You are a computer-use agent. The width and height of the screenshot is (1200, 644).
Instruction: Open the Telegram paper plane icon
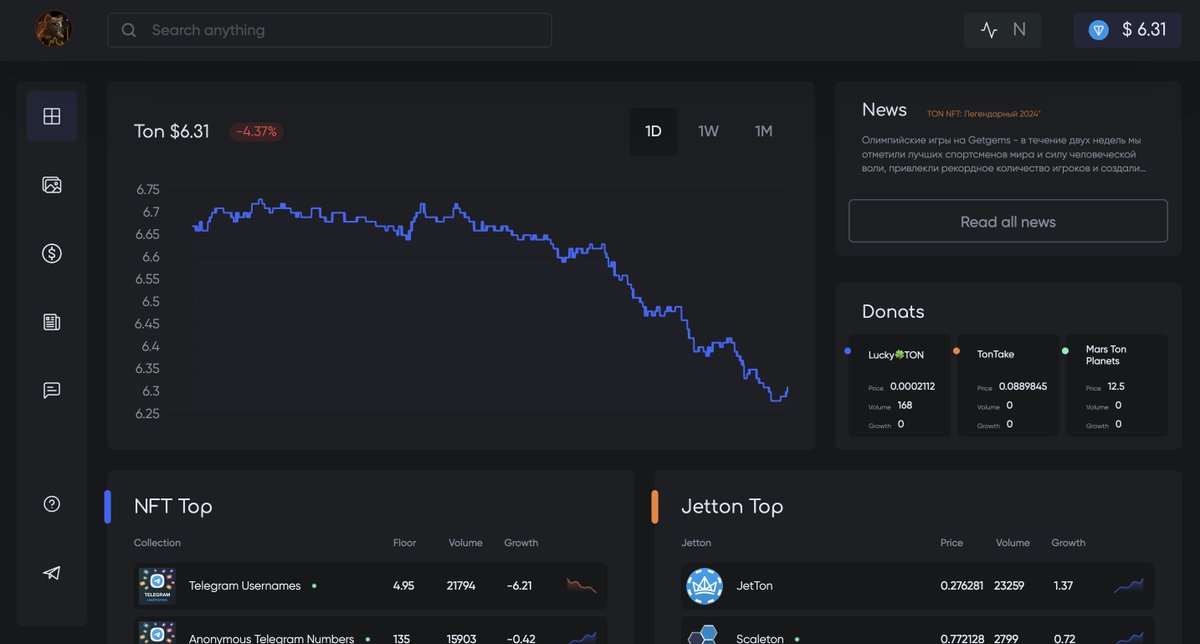pos(52,573)
